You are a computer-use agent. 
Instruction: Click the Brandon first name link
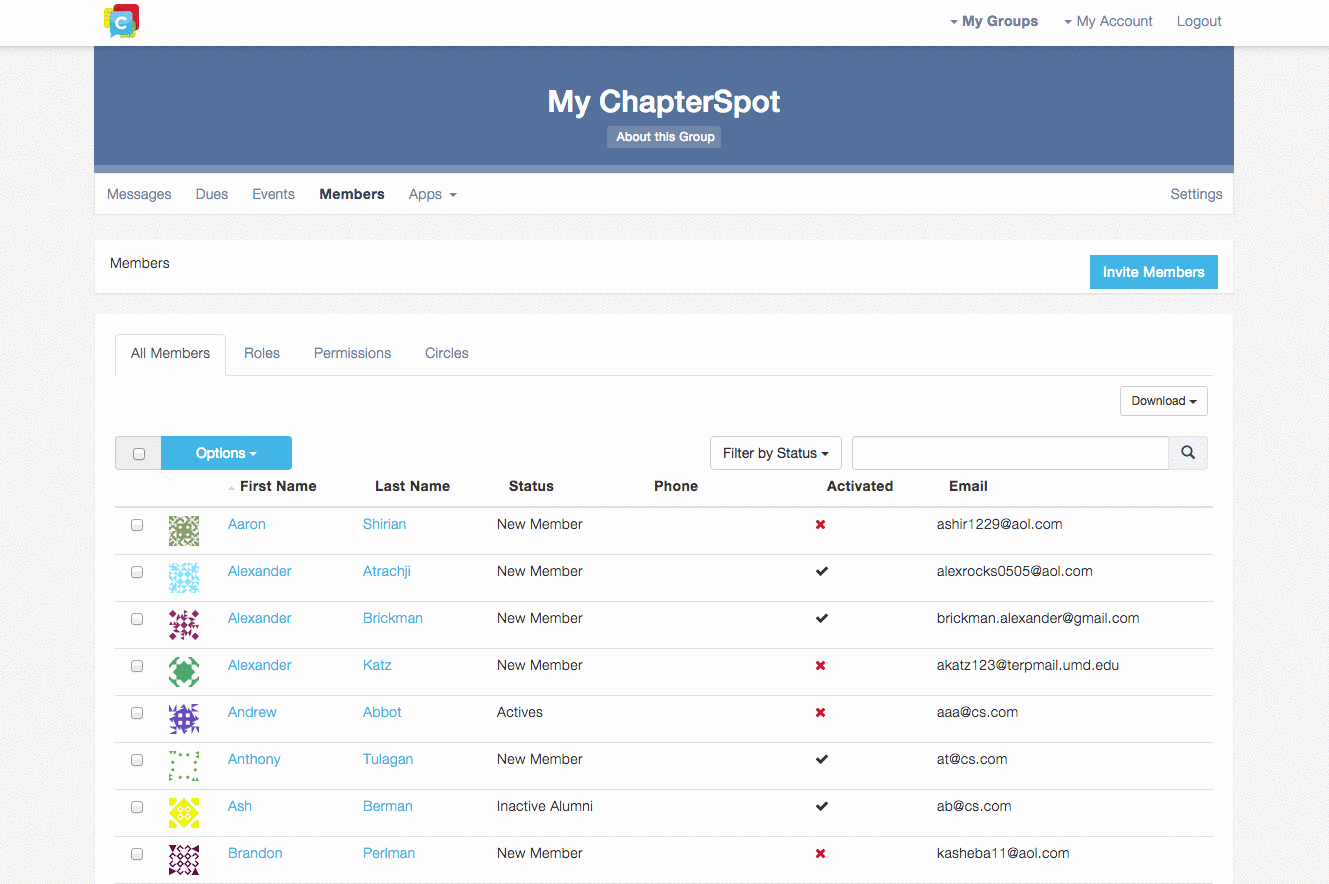point(255,853)
